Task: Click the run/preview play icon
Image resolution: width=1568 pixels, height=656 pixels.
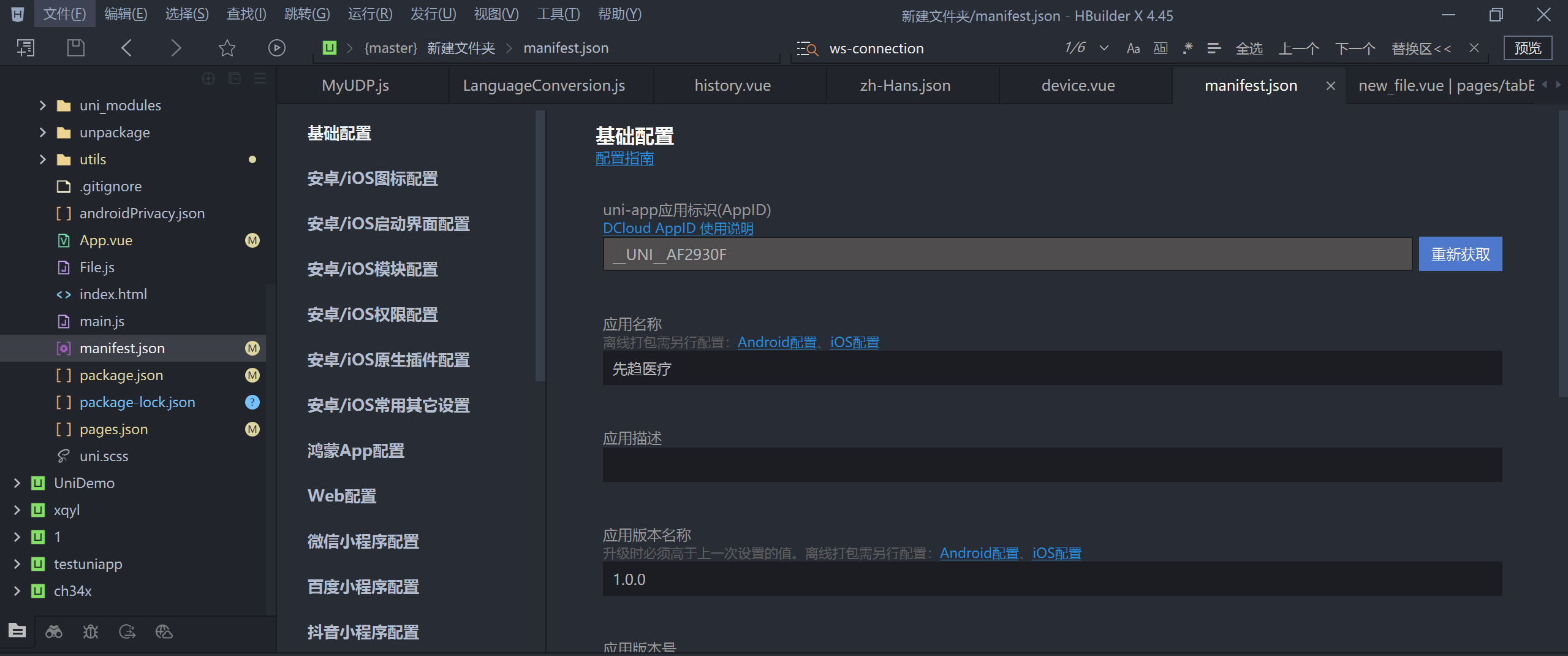Action: pos(277,47)
